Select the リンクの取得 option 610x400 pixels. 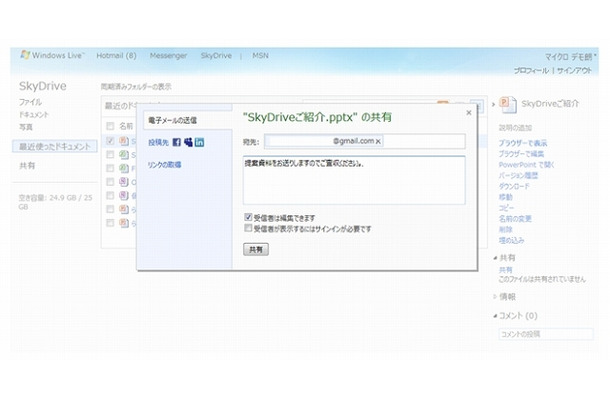tap(164, 165)
